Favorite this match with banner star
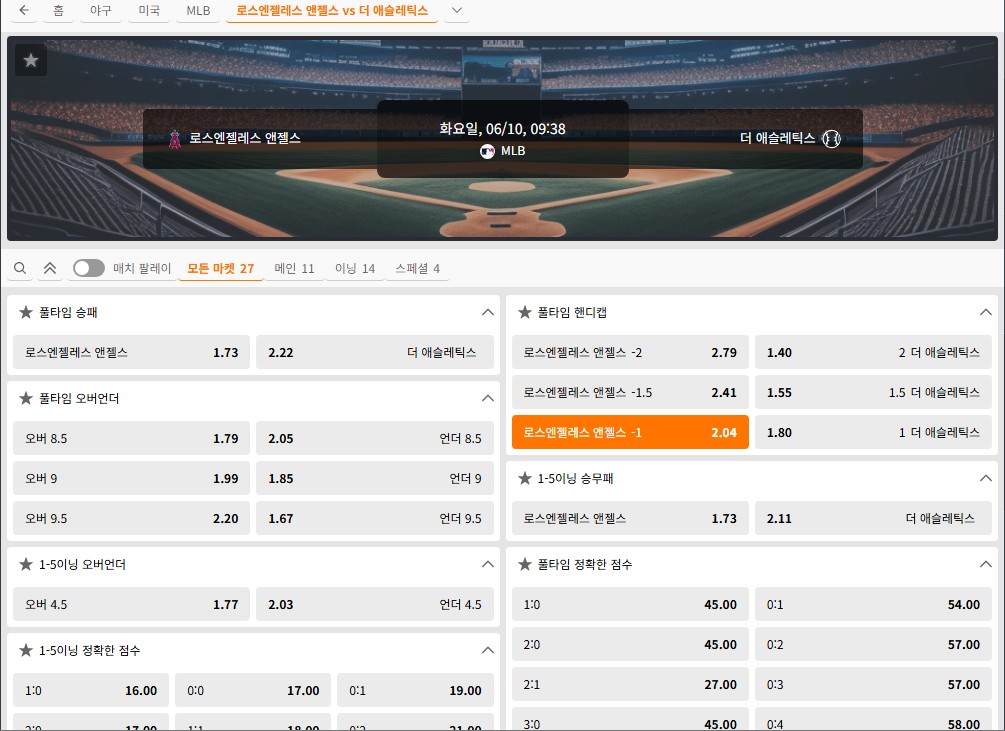Viewport: 1005px width, 731px height. (31, 60)
